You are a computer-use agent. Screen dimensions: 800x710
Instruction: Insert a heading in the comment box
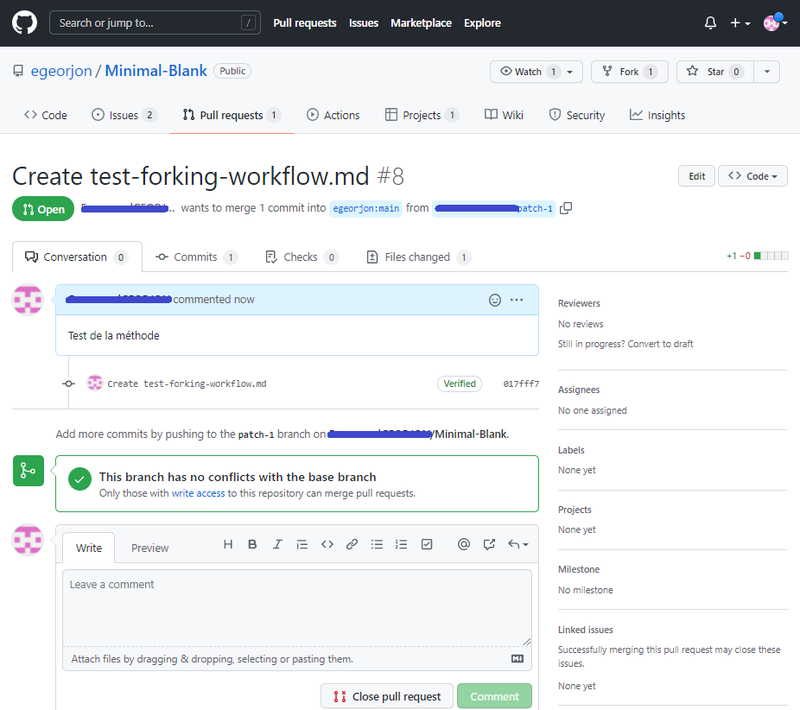point(228,545)
